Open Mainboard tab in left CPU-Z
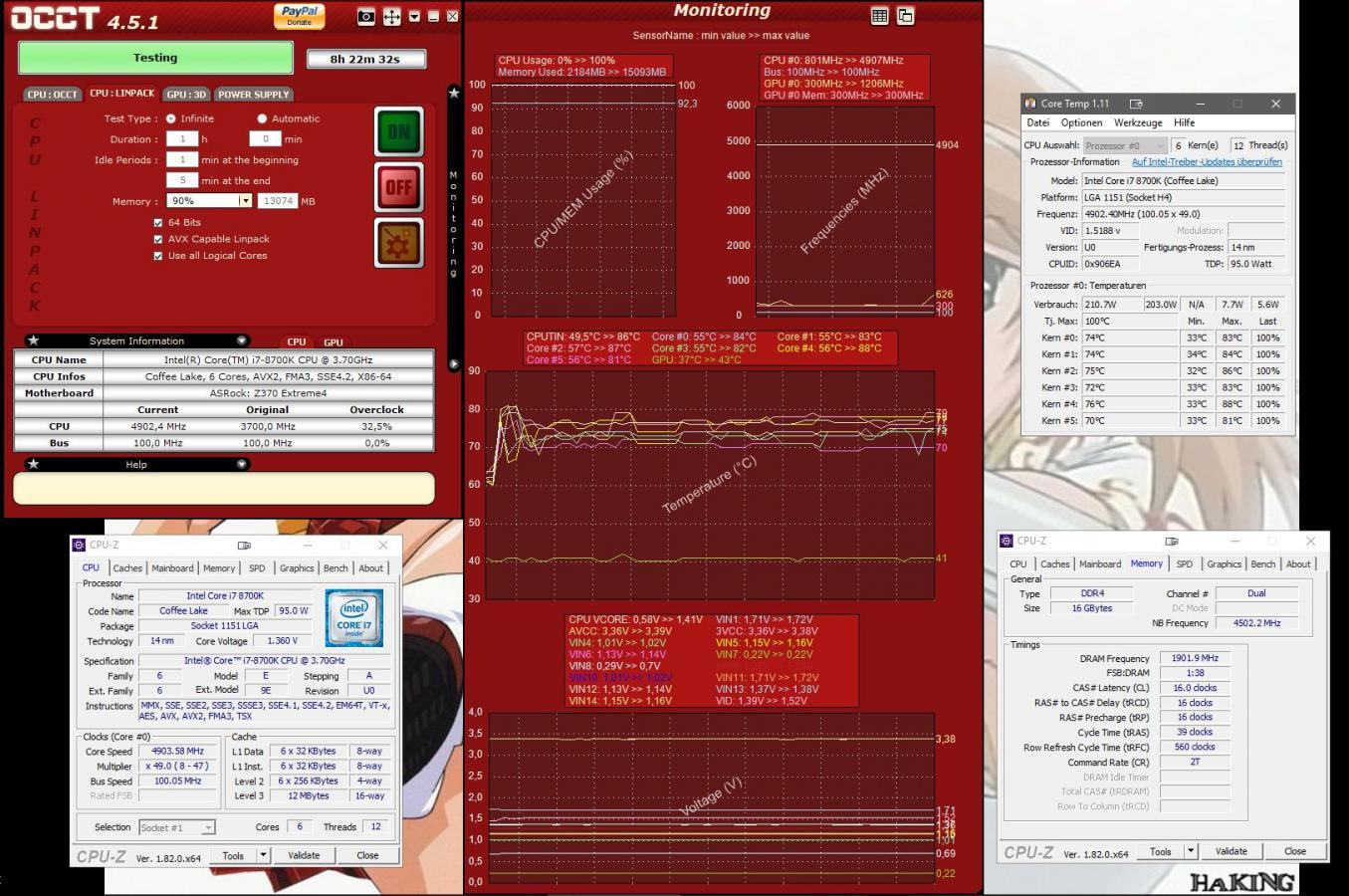Screen dimensions: 1349x896 [x=172, y=568]
